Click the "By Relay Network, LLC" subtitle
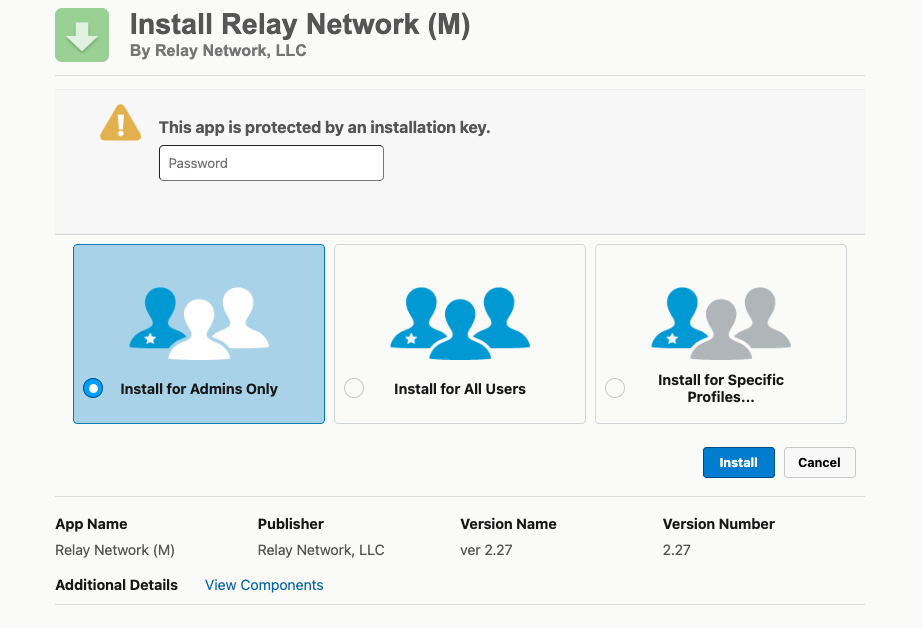 coord(218,50)
